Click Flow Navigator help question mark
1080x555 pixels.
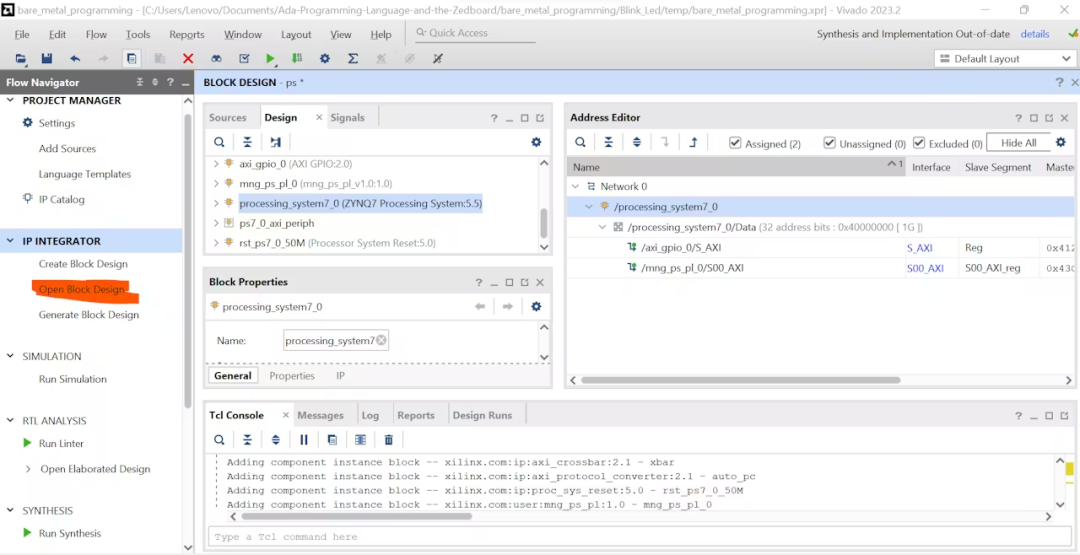pos(170,82)
